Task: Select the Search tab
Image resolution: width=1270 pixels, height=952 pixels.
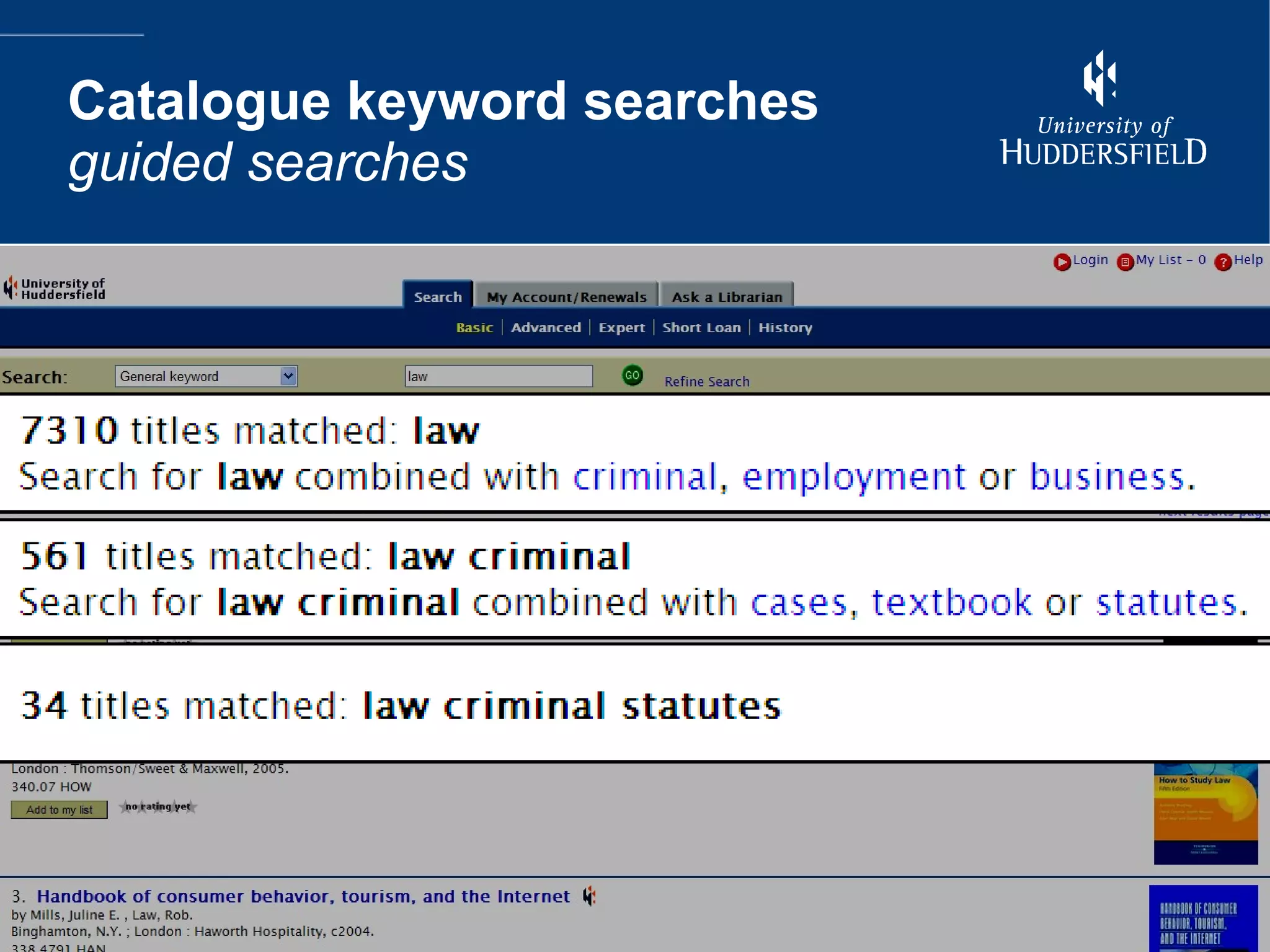Action: pyautogui.click(x=438, y=297)
